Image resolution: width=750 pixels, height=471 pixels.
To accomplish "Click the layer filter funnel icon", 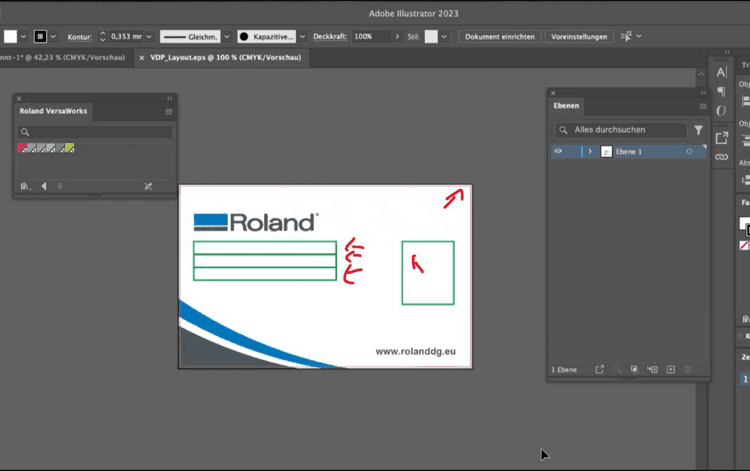I will tap(698, 130).
